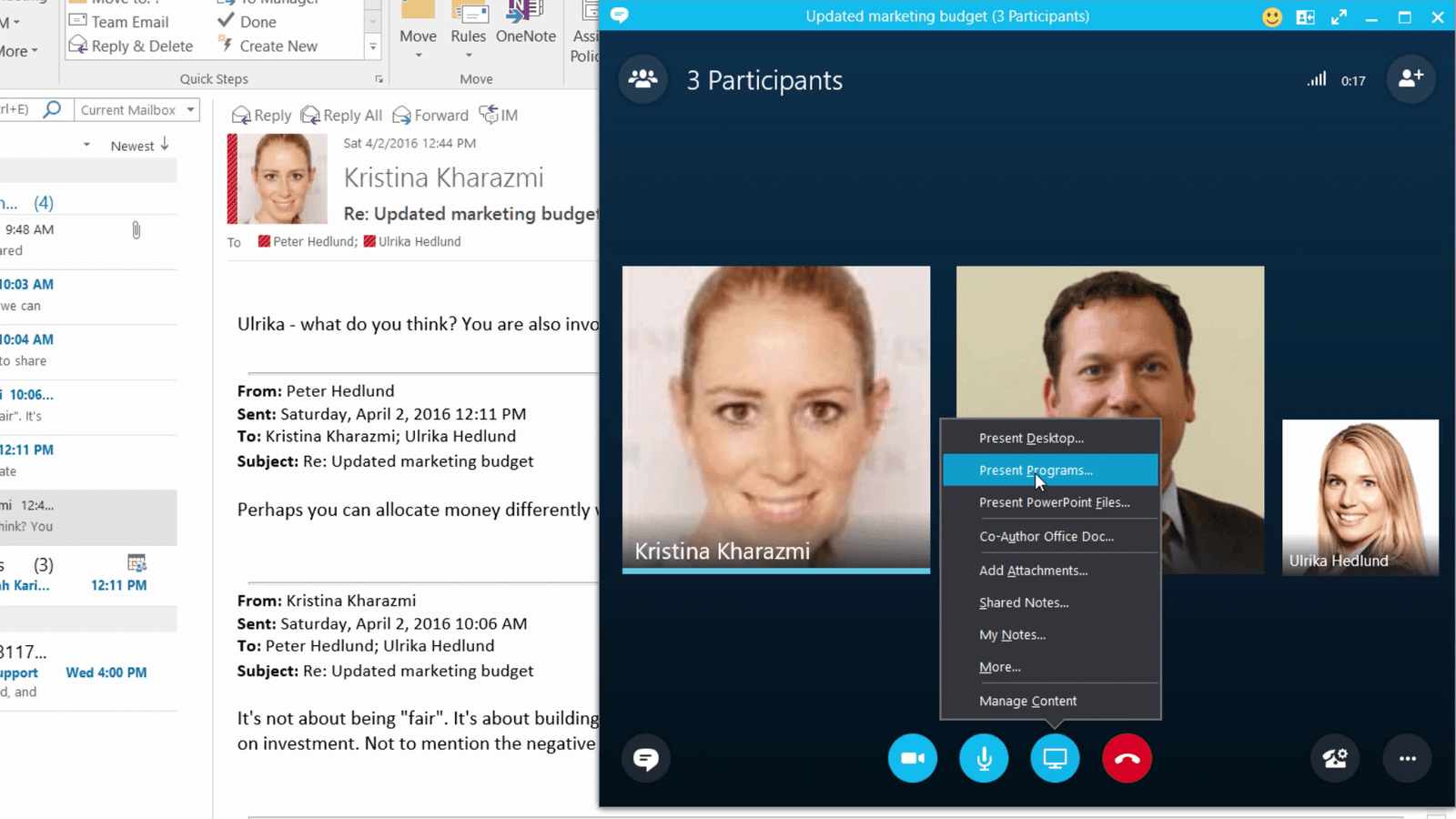Select Ulrika Hedlund's video thumbnail
The width and height of the screenshot is (1456, 819).
[x=1360, y=496]
